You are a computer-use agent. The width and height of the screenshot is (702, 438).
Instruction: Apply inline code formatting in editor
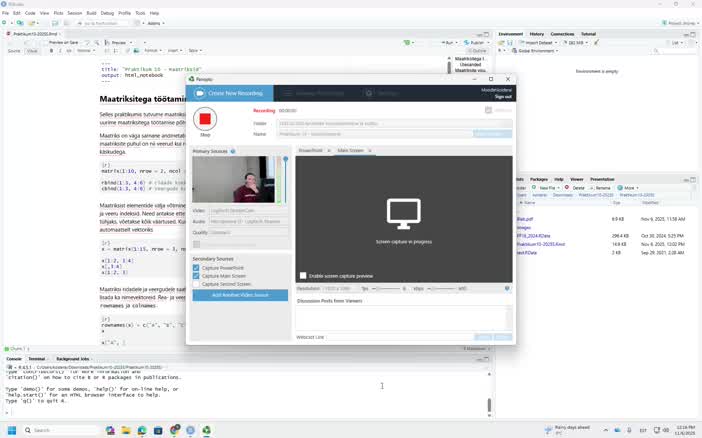[x=68, y=51]
